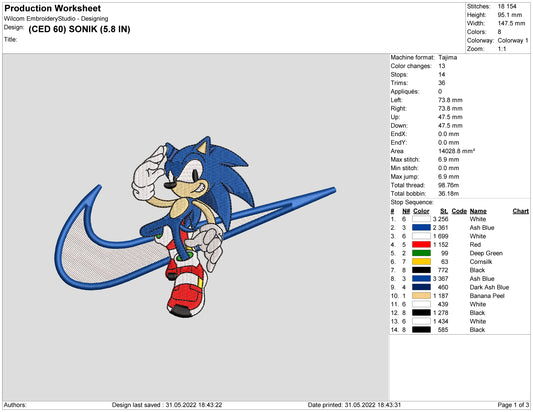Click the 'Design last saved' timestamp in footer
Viewport: 533px width, 412px height.
[x=167, y=405]
